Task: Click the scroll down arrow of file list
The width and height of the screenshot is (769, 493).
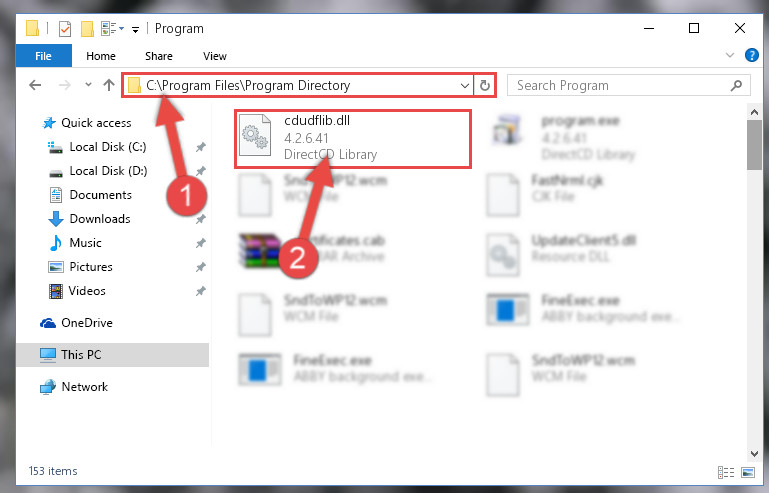Action: (x=754, y=454)
